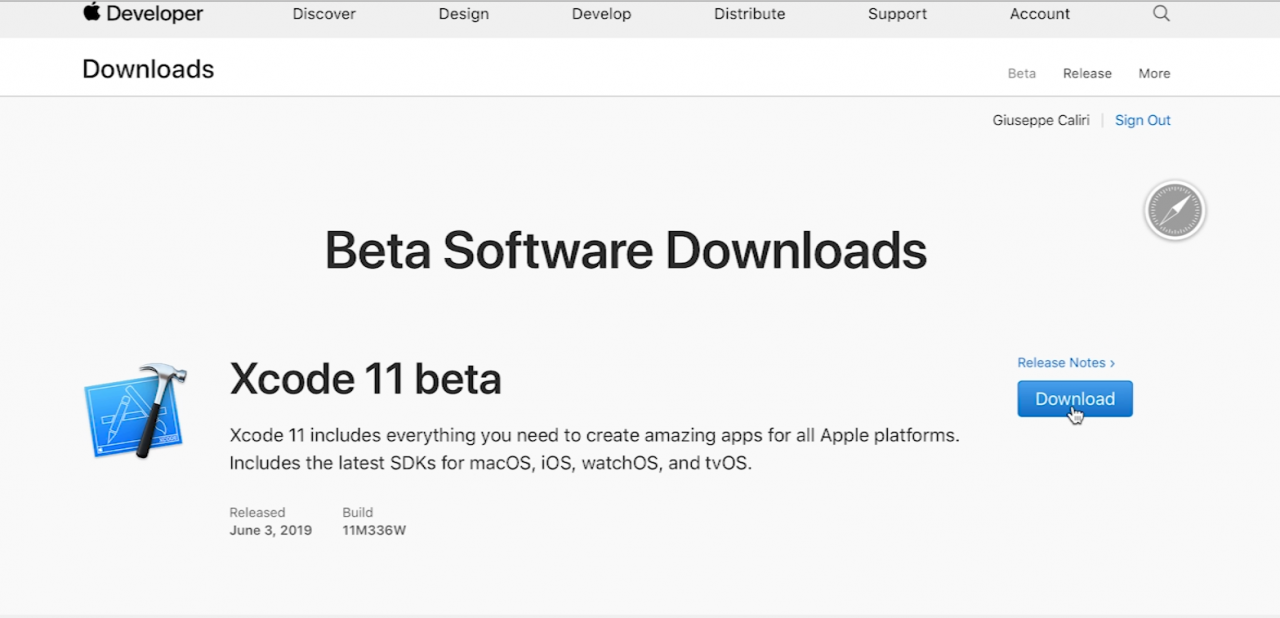Switch to the Release tab
The image size is (1280, 618).
[x=1087, y=73]
